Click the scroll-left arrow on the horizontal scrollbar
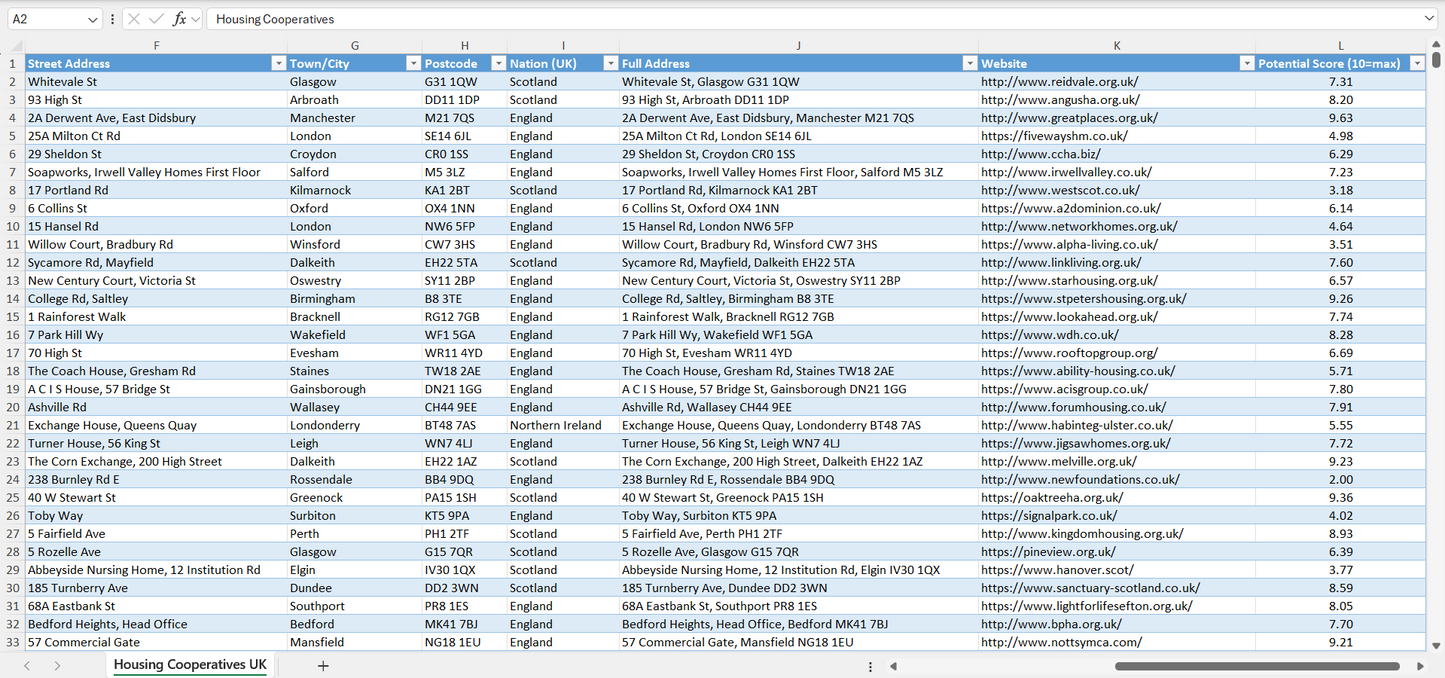1445x678 pixels. [894, 665]
